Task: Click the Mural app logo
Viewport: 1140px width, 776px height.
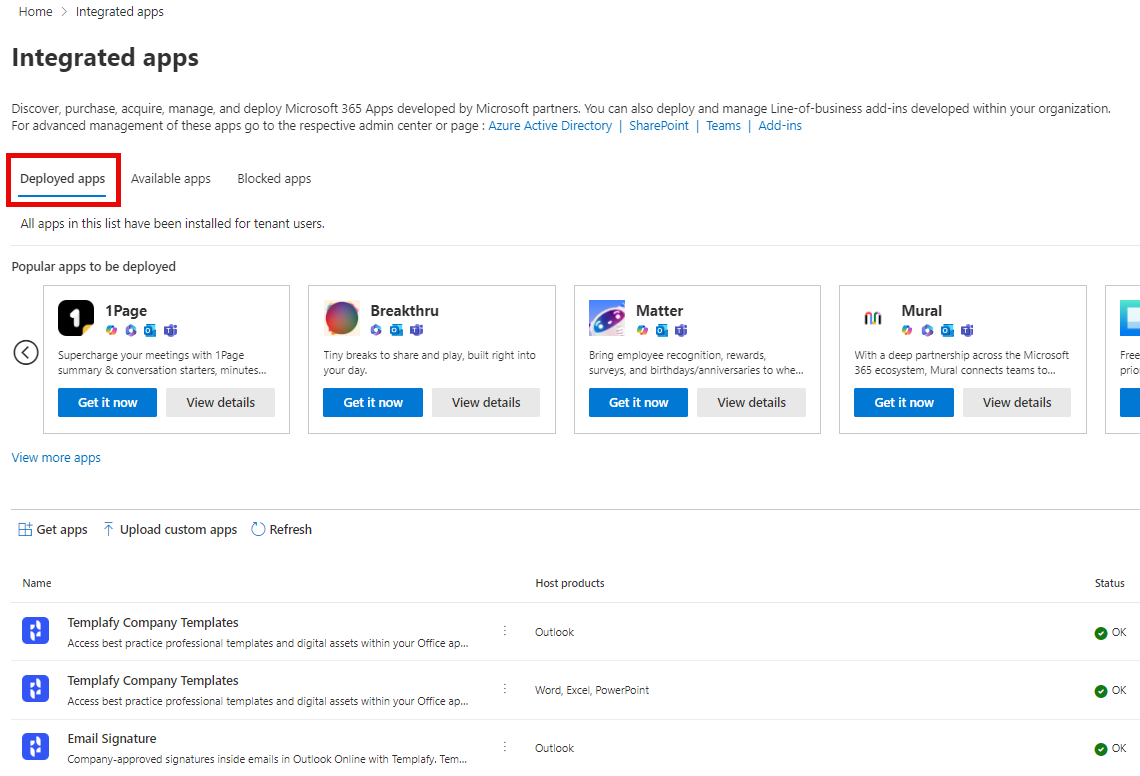Action: click(872, 318)
